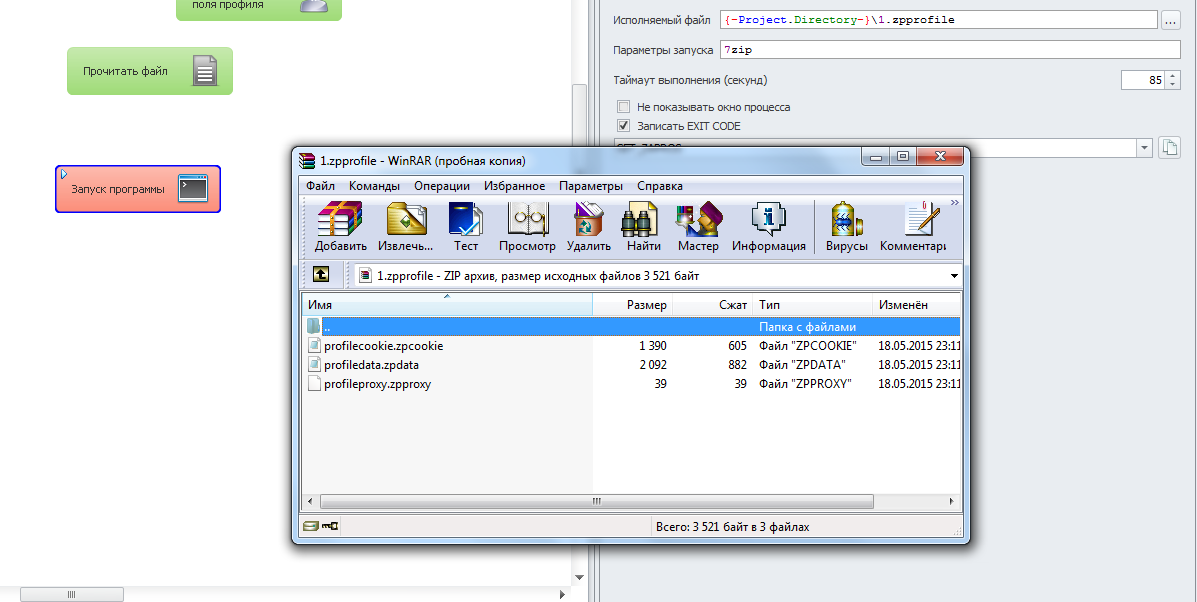The width and height of the screenshot is (1197, 602).
Task: Open the Файл menu in WinRAR
Action: (x=321, y=186)
